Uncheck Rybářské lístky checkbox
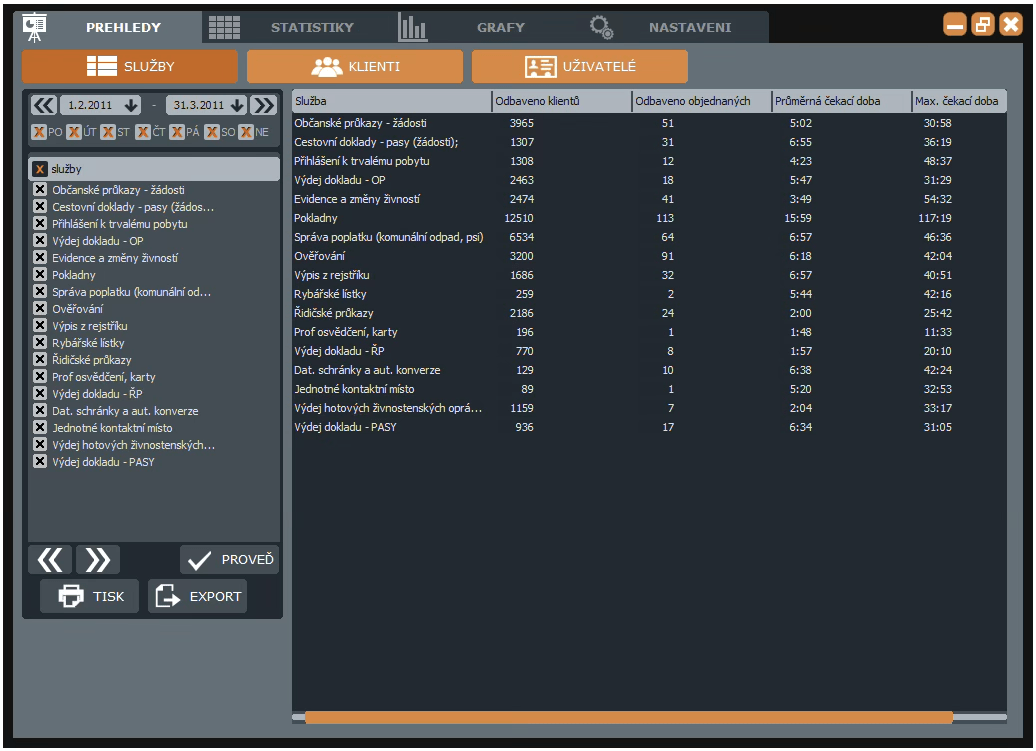This screenshot has width=1036, height=751. [x=40, y=342]
